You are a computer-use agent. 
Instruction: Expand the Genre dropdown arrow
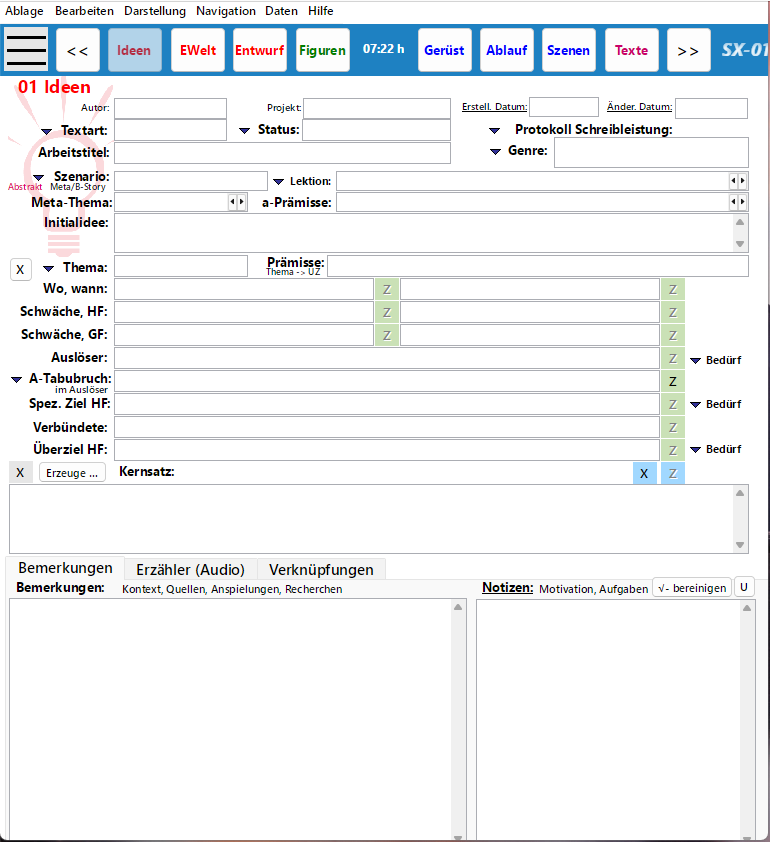click(495, 152)
